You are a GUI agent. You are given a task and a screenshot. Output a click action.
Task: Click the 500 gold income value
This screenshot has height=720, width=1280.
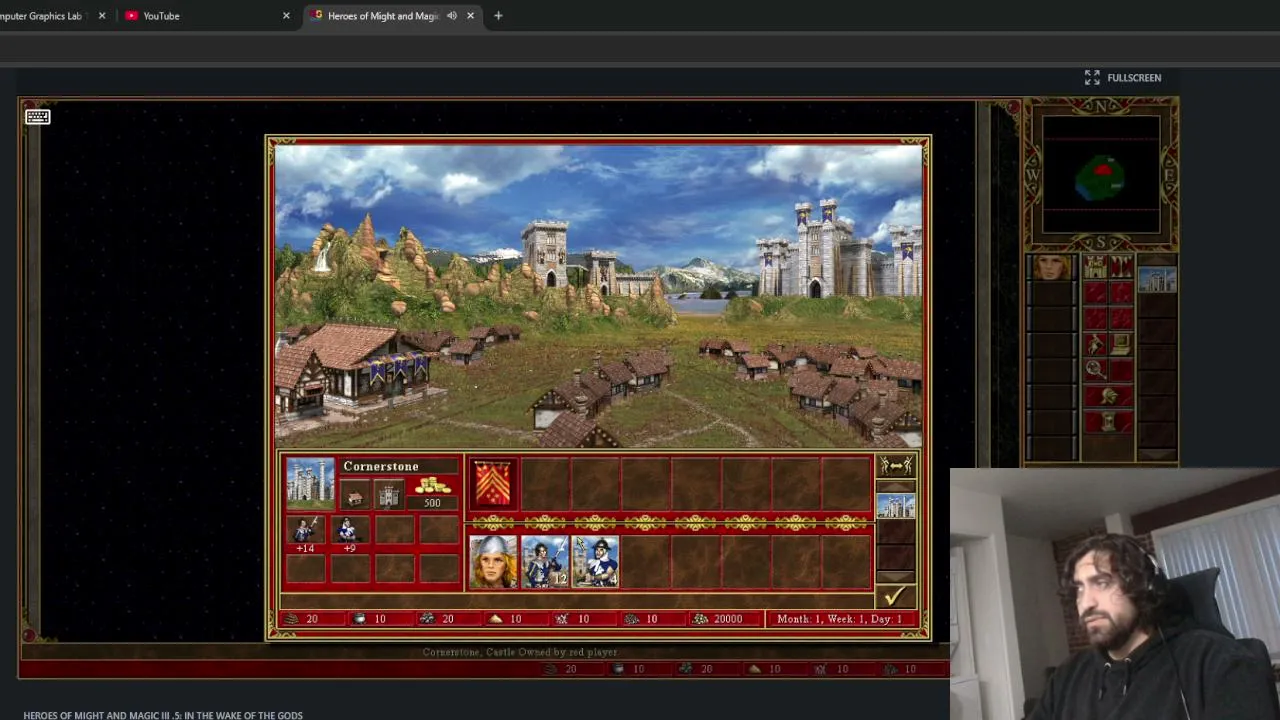point(432,503)
